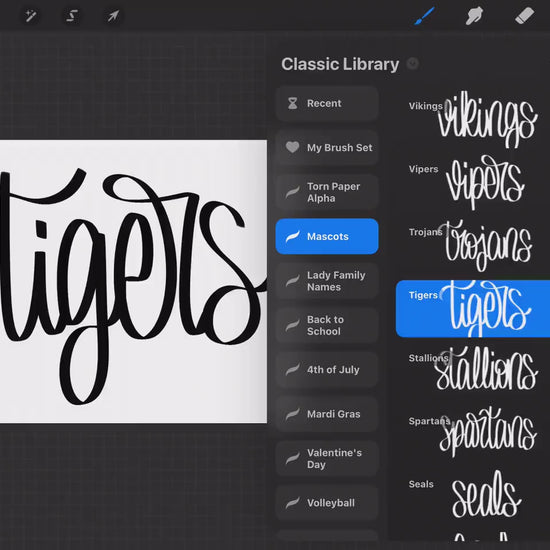Click the hourglass icon beside Recent
This screenshot has height=550, width=550.
[293, 103]
